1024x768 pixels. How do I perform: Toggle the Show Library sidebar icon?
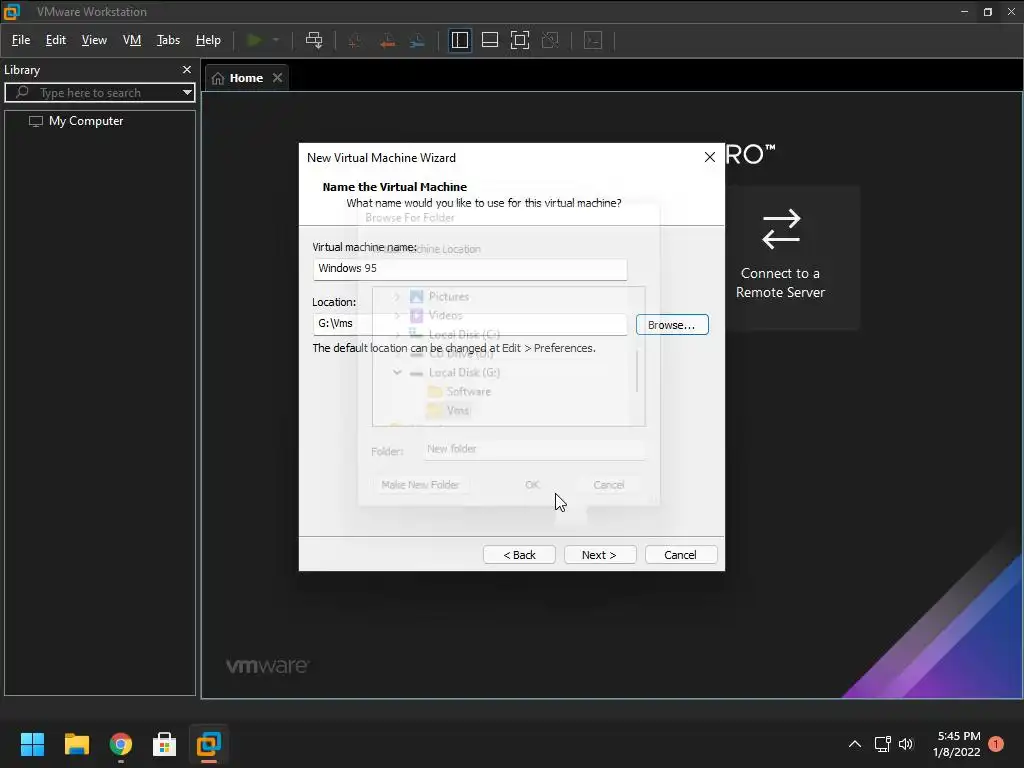pos(460,40)
